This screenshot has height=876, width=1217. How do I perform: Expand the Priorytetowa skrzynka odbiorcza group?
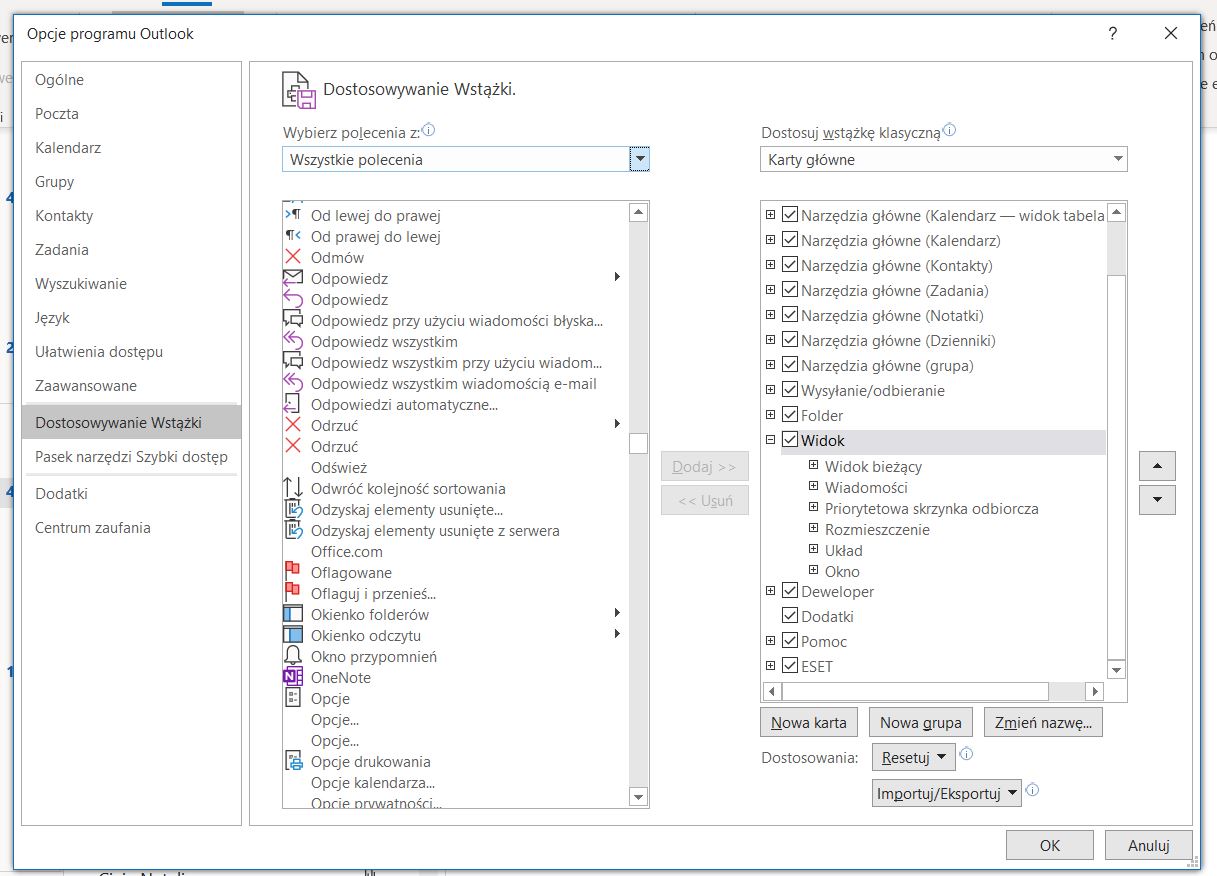(814, 508)
